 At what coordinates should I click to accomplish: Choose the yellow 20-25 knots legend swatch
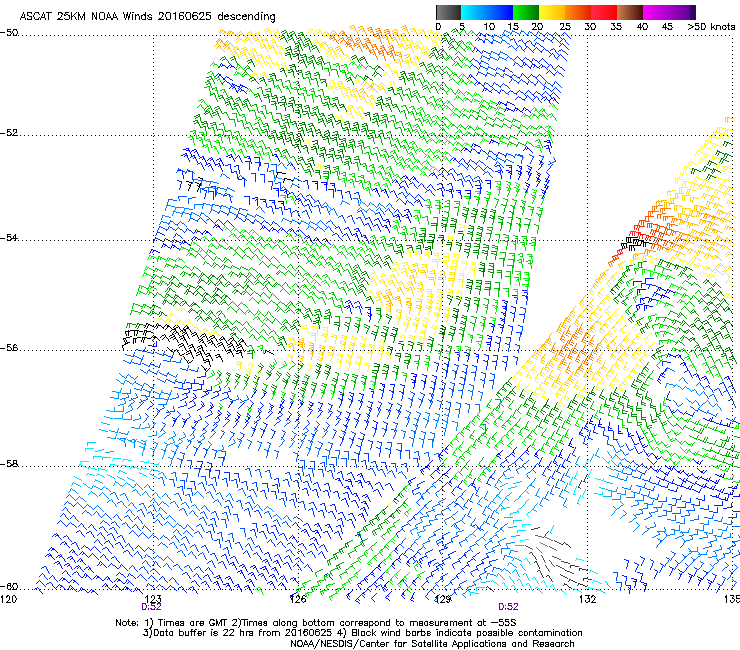tap(552, 12)
